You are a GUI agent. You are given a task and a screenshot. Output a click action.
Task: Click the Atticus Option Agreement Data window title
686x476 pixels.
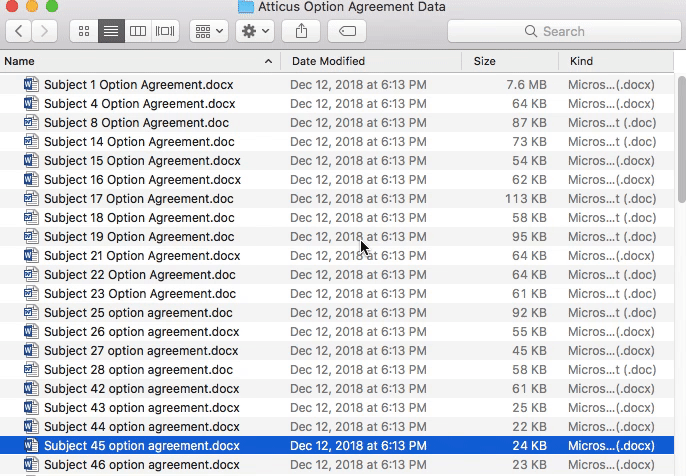click(x=352, y=7)
